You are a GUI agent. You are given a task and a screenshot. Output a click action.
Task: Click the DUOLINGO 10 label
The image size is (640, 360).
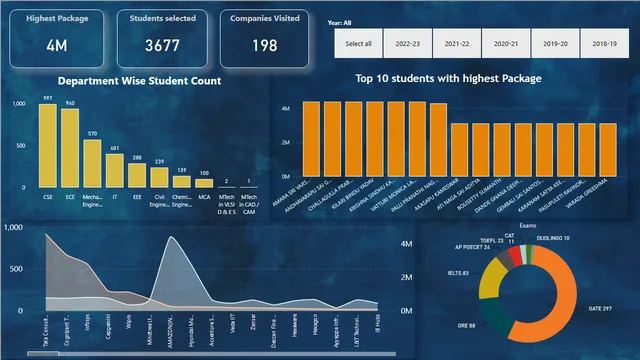click(x=553, y=238)
